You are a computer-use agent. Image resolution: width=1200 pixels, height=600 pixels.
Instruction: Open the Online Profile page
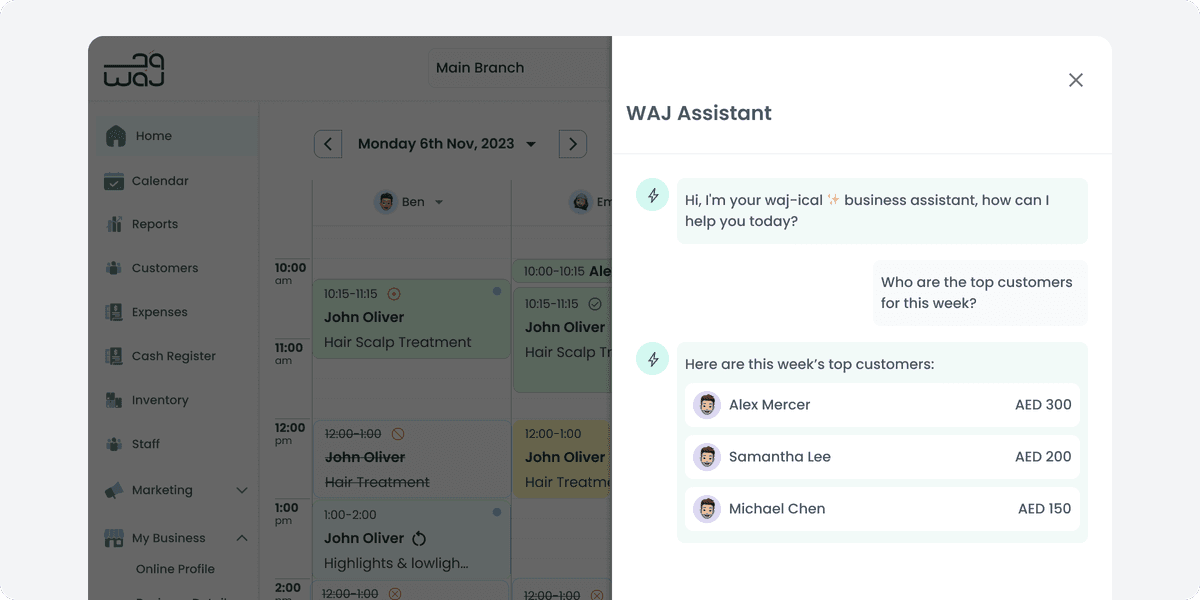pos(175,568)
